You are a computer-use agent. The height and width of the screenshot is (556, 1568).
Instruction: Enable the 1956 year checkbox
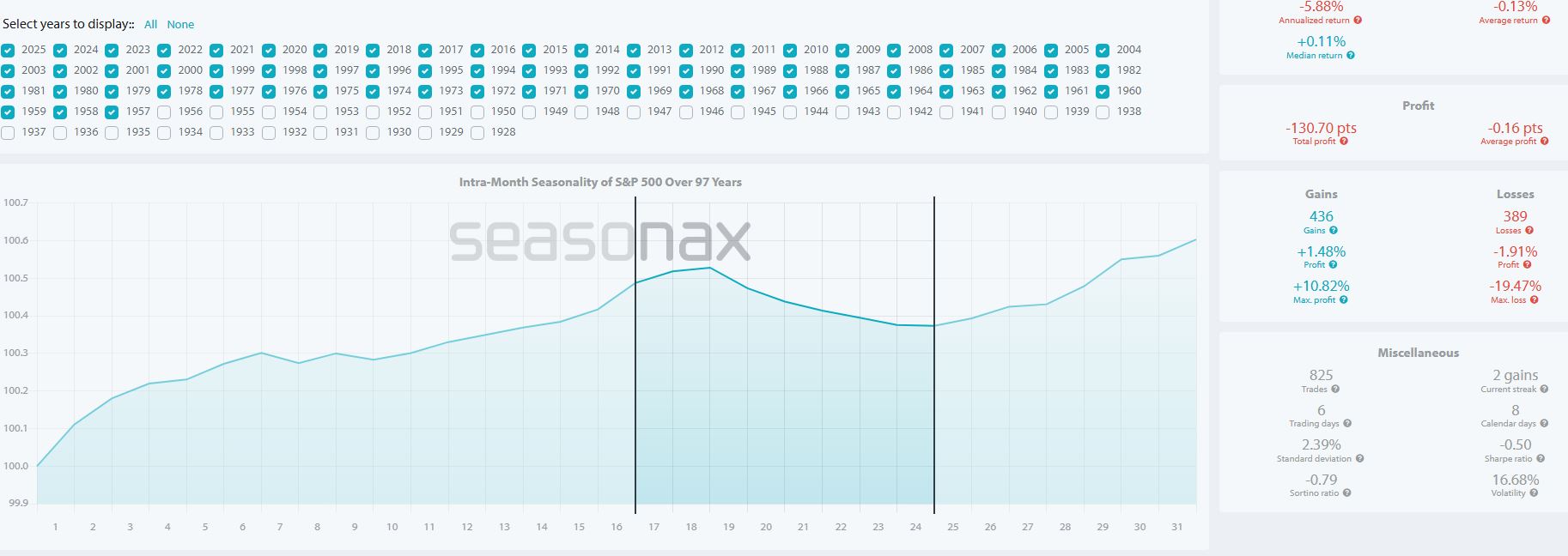[164, 112]
